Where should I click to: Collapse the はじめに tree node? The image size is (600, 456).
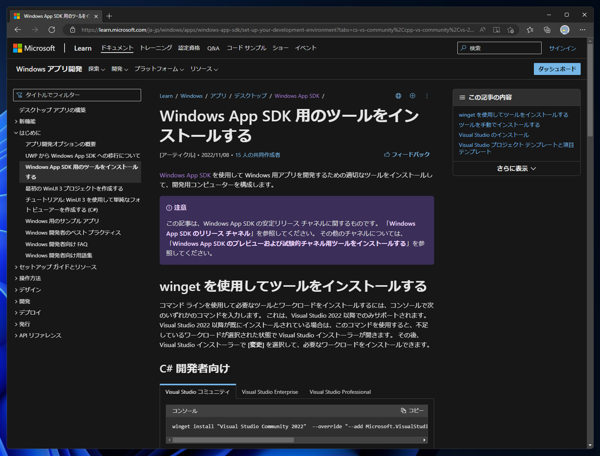pos(16,133)
